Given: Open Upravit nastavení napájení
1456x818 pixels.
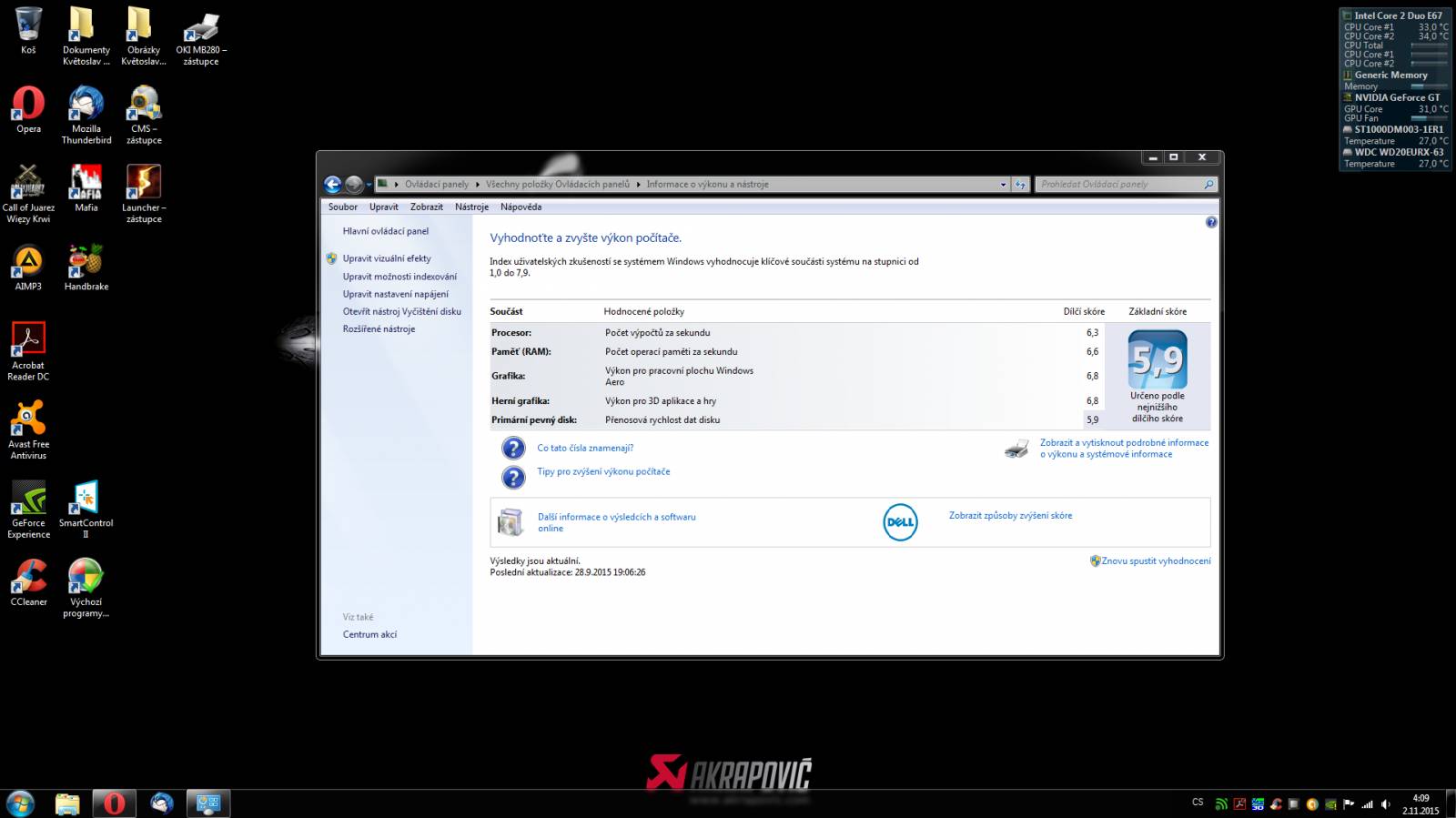Looking at the screenshot, I should click(396, 294).
